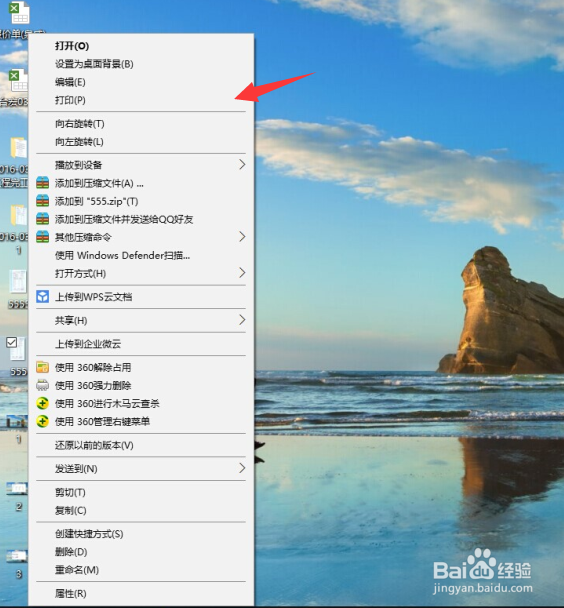The width and height of the screenshot is (564, 608).
Task: Expand the 共享(H) submenu arrow
Action: (x=242, y=320)
